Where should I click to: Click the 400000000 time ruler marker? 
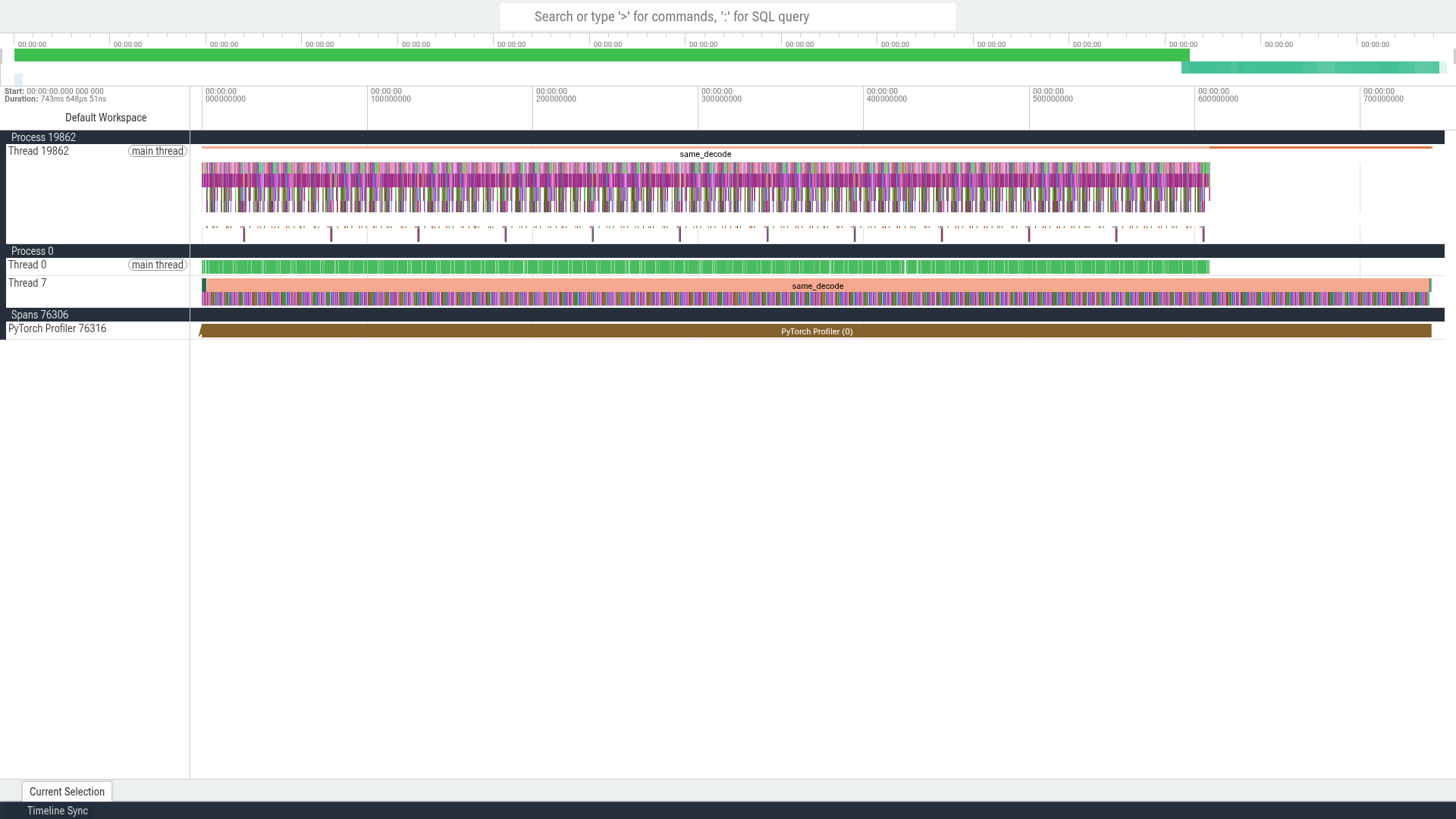coord(886,96)
